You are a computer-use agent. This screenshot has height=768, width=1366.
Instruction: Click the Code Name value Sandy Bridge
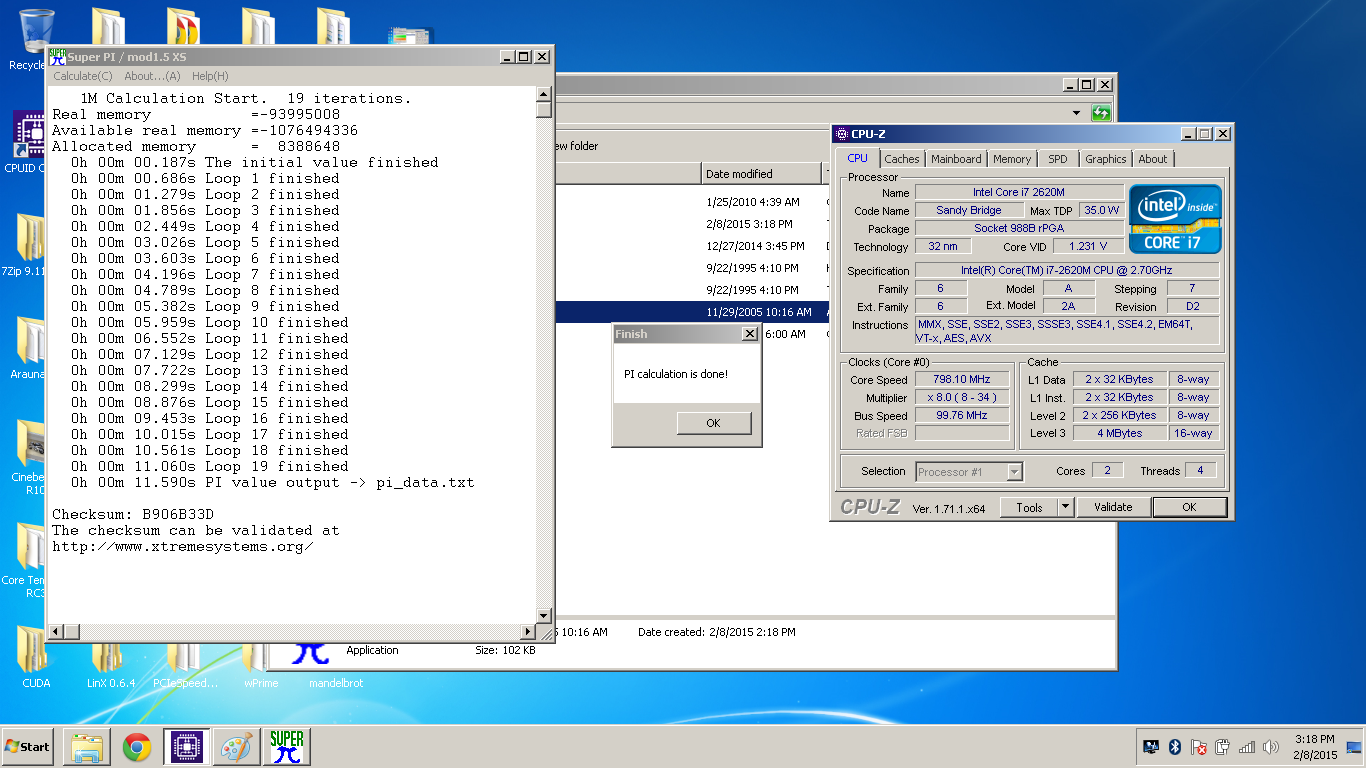coord(969,210)
